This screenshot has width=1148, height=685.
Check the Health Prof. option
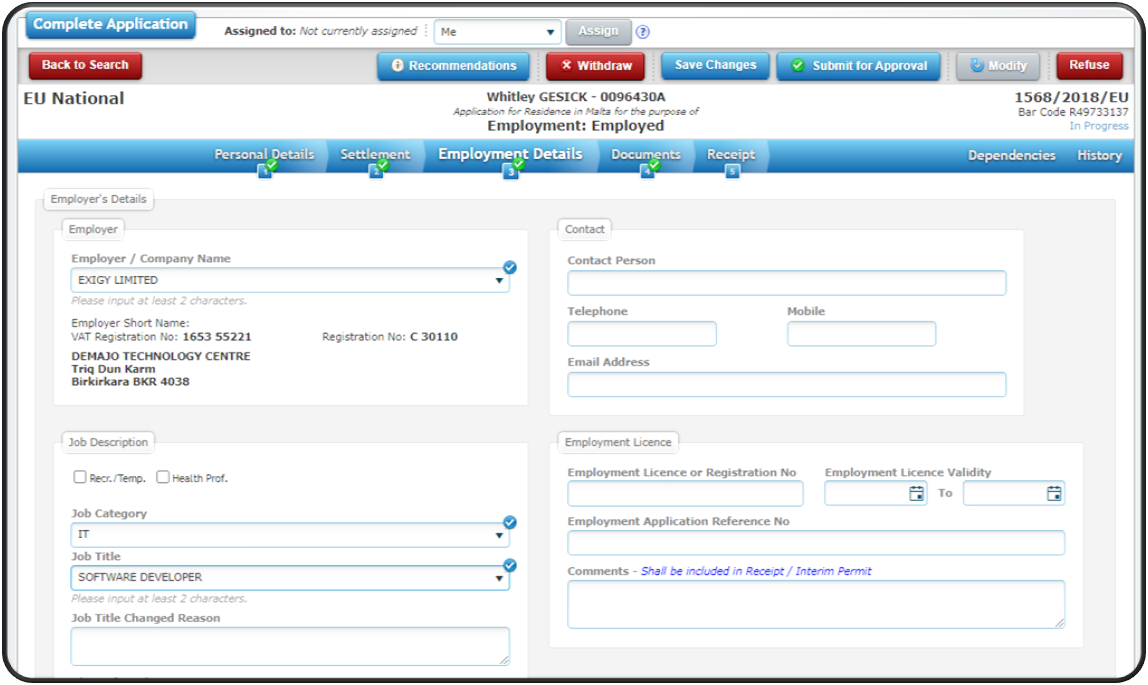point(163,477)
